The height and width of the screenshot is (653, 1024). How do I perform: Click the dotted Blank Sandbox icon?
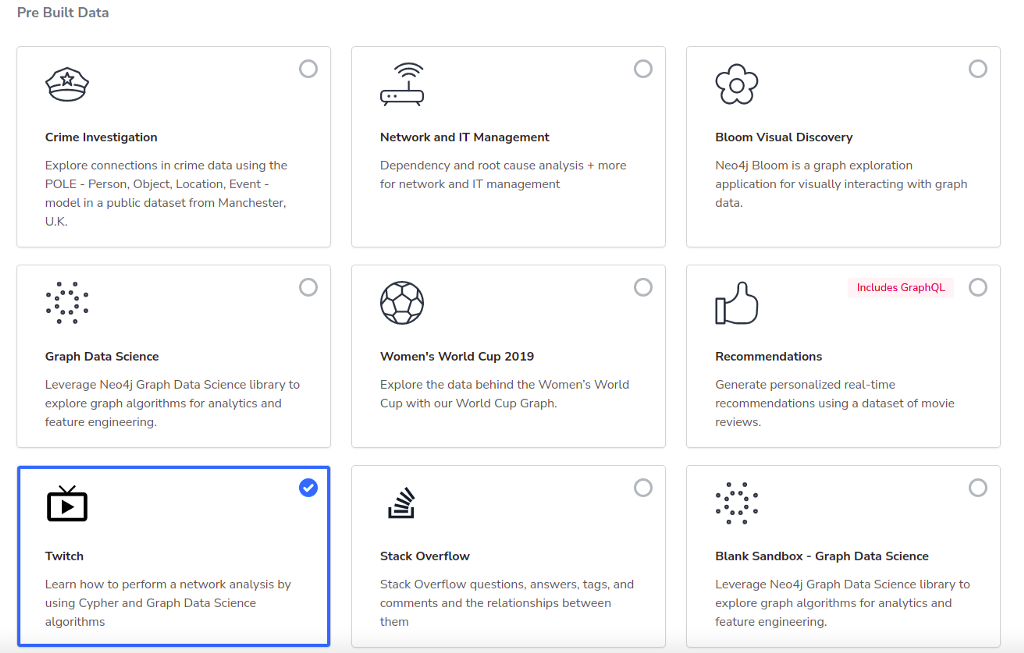(737, 503)
